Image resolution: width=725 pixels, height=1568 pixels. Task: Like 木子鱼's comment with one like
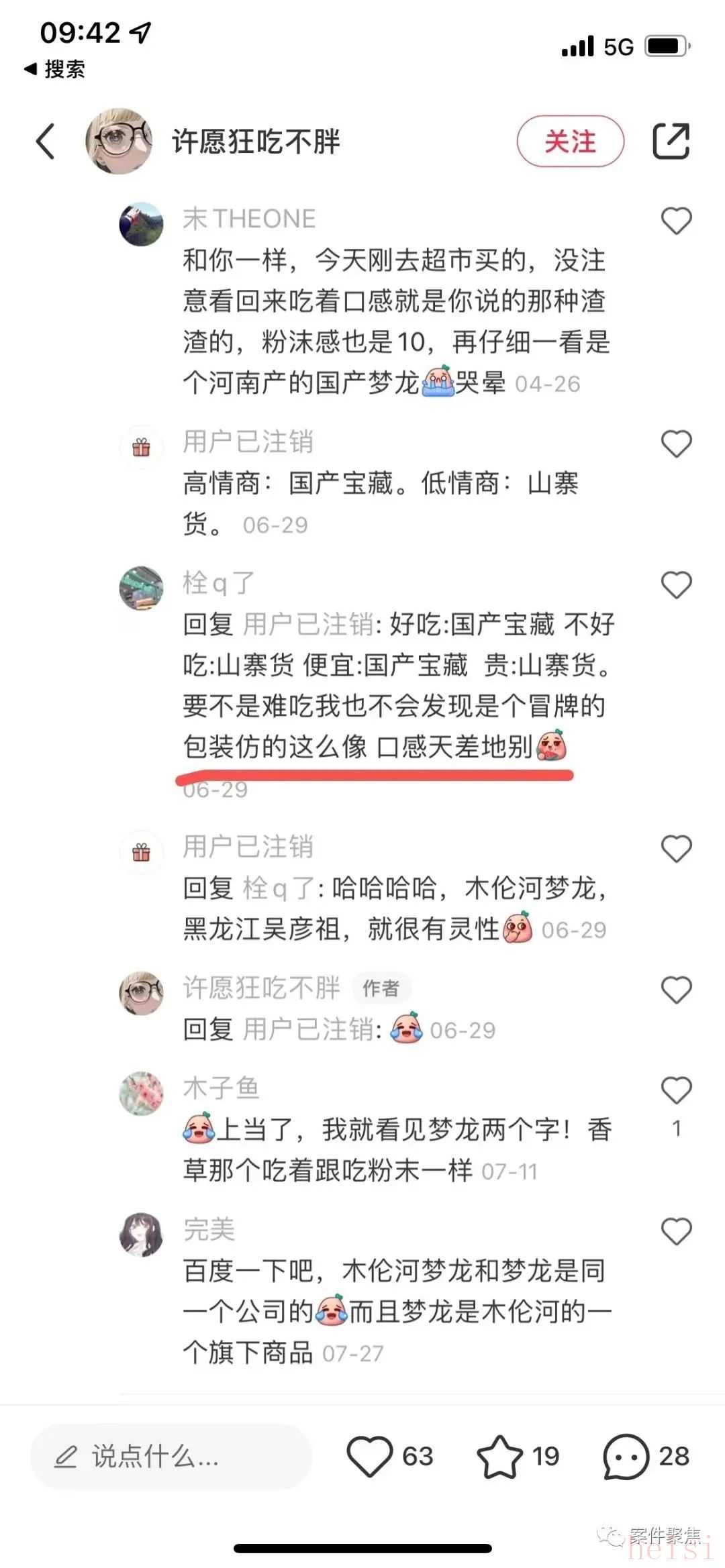pos(676,1090)
